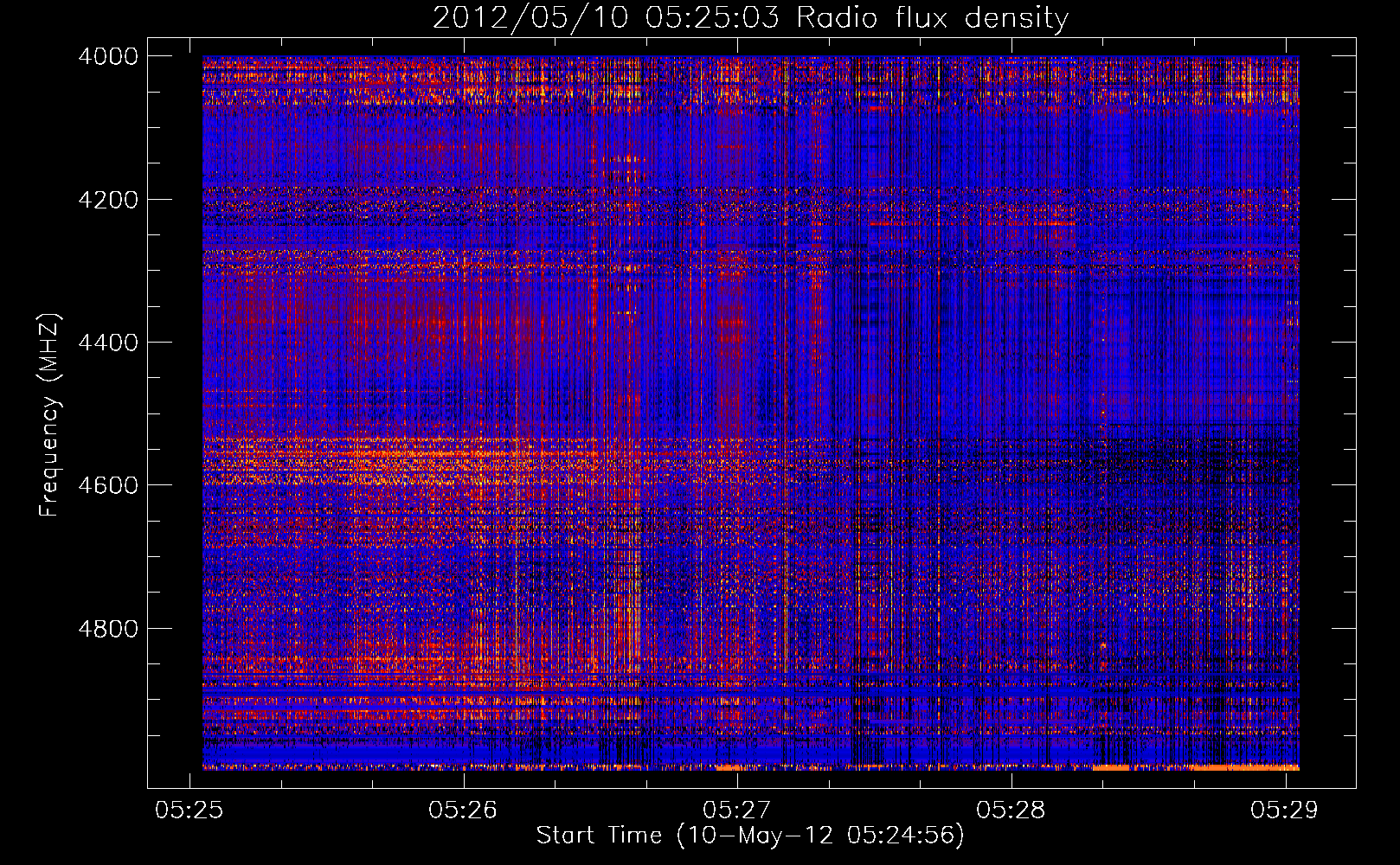The height and width of the screenshot is (865, 1400).
Task: Select the 4000 frequency axis label
Action: 108,56
